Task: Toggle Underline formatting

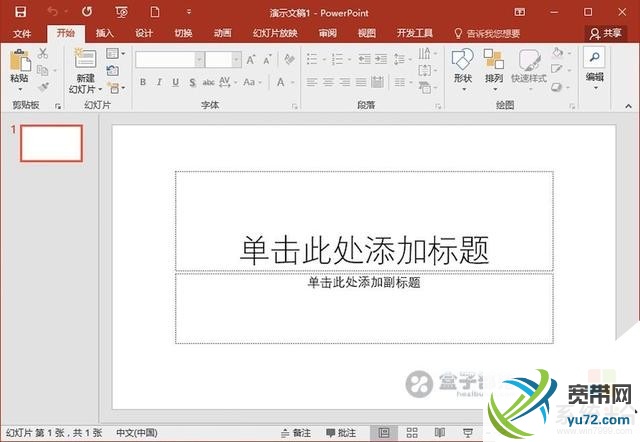Action: [176, 82]
